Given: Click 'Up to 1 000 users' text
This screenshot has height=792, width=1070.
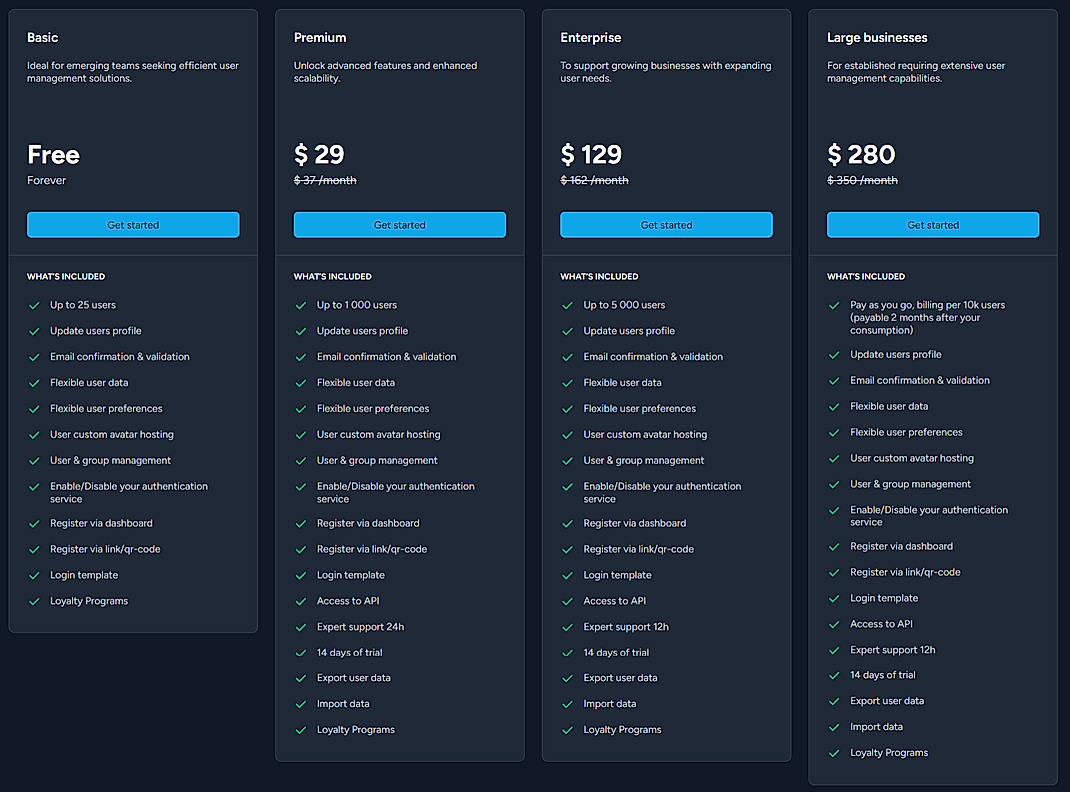Looking at the screenshot, I should coord(356,305).
